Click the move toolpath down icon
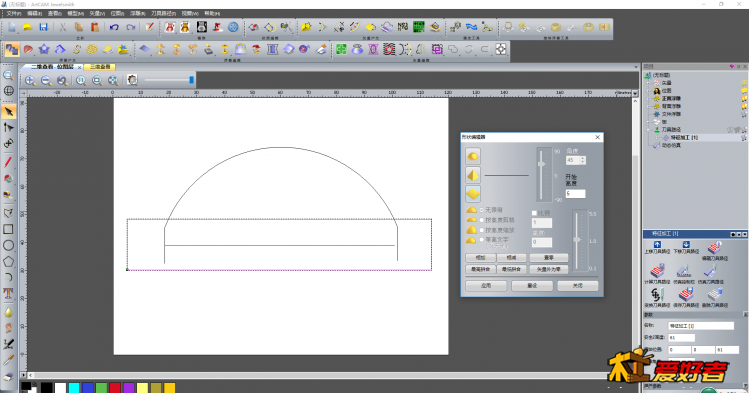The height and width of the screenshot is (393, 749). tap(686, 244)
